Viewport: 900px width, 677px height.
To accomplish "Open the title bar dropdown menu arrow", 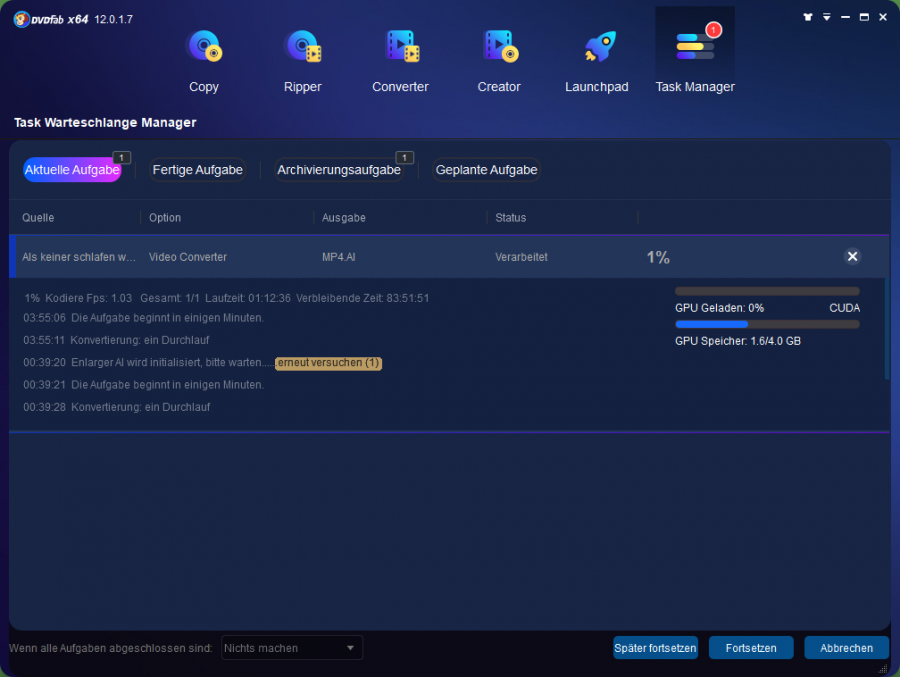I will [827, 17].
